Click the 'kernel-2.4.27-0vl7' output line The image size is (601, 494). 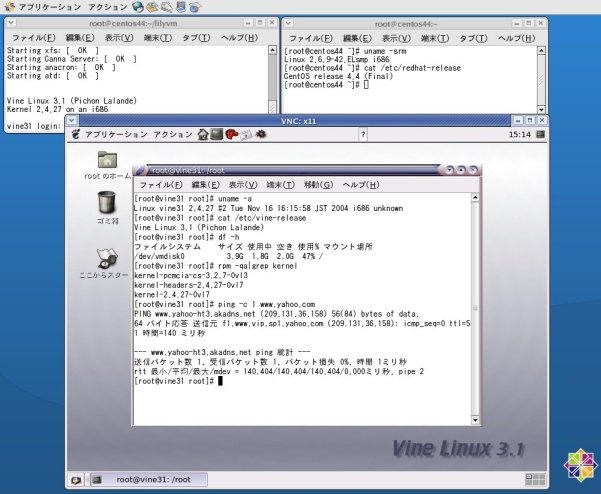point(172,295)
